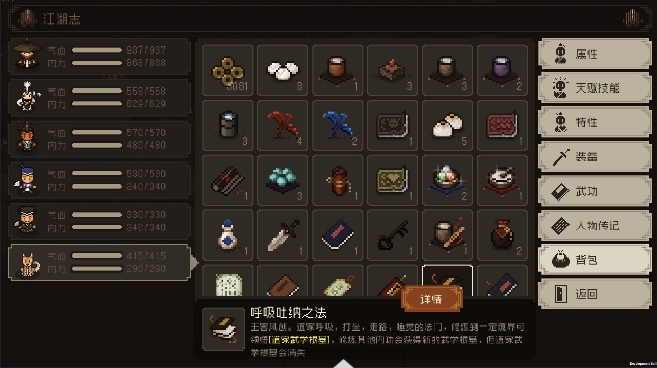The height and width of the screenshot is (368, 657).
Task: Select the short sword item
Action: [x=282, y=235]
